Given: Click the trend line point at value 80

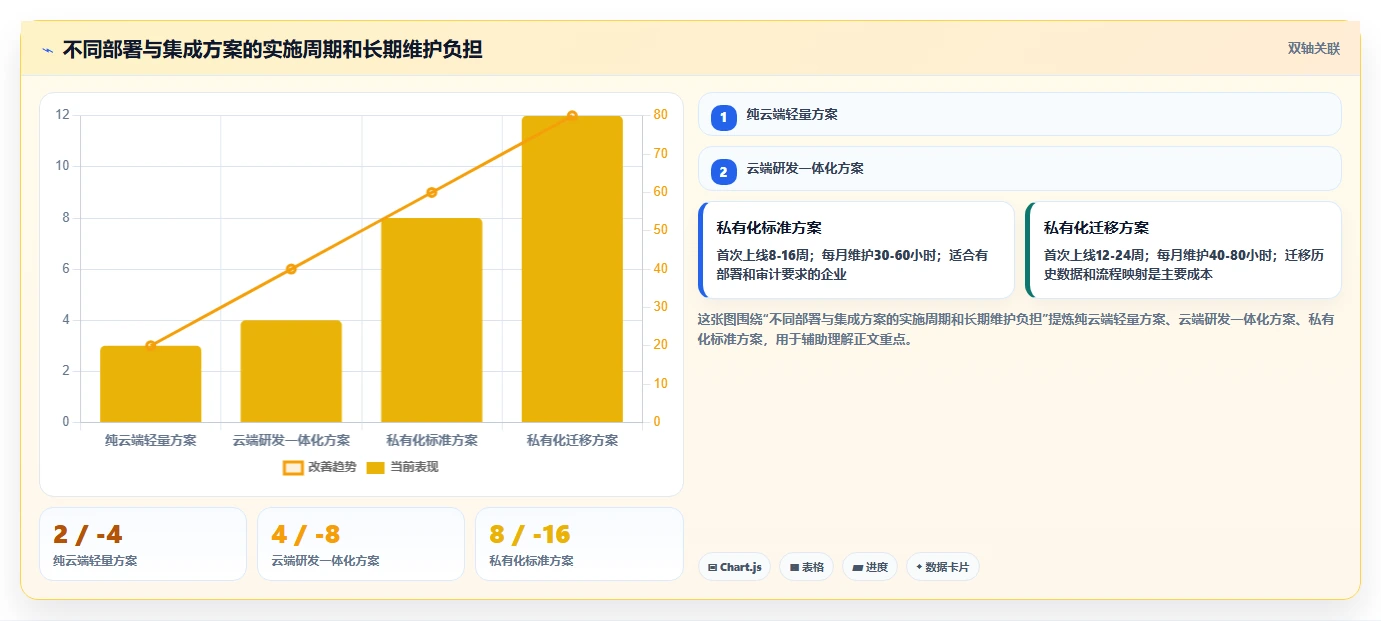Looking at the screenshot, I should click(572, 116).
